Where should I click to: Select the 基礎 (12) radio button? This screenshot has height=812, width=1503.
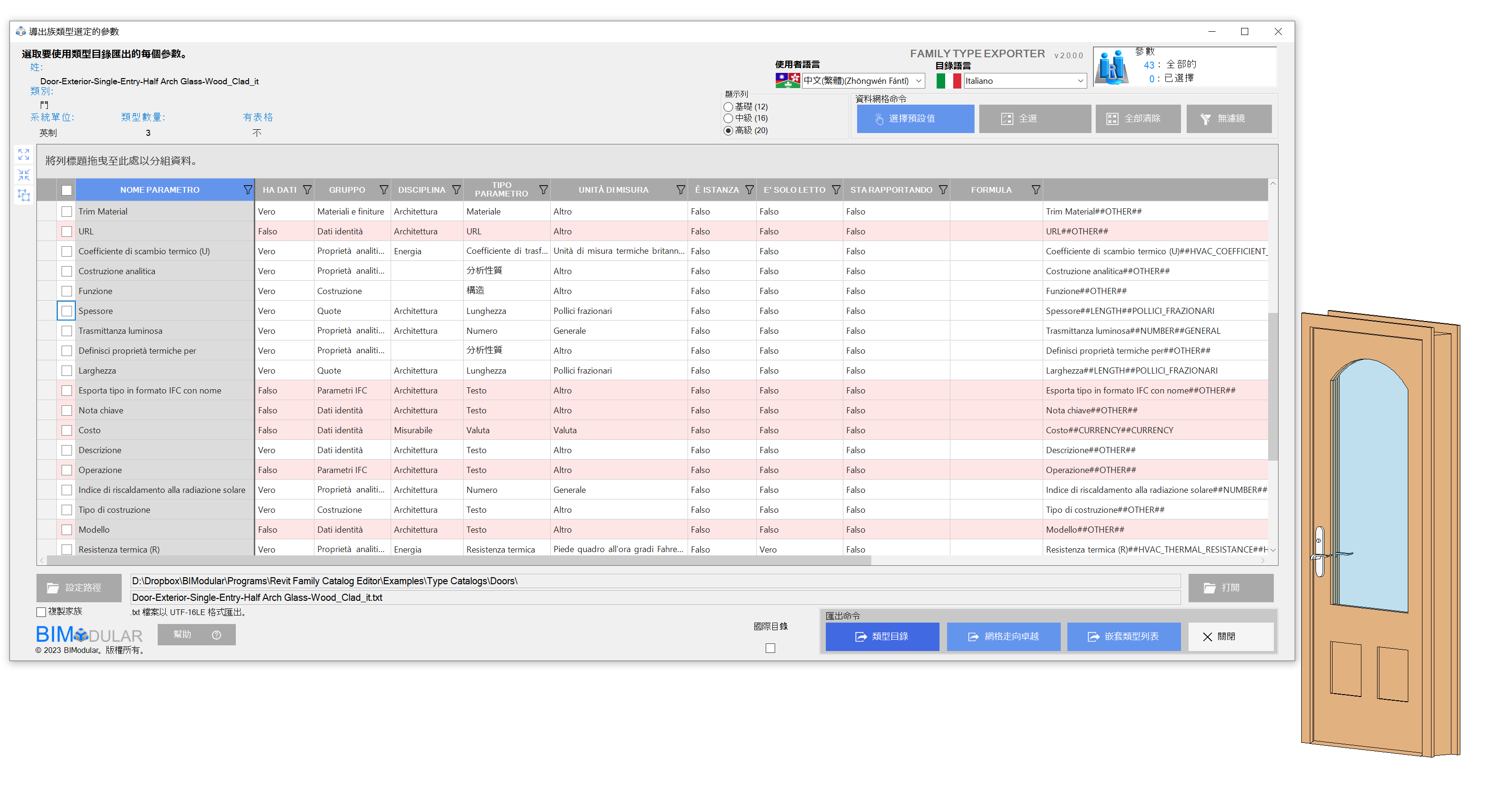[728, 107]
